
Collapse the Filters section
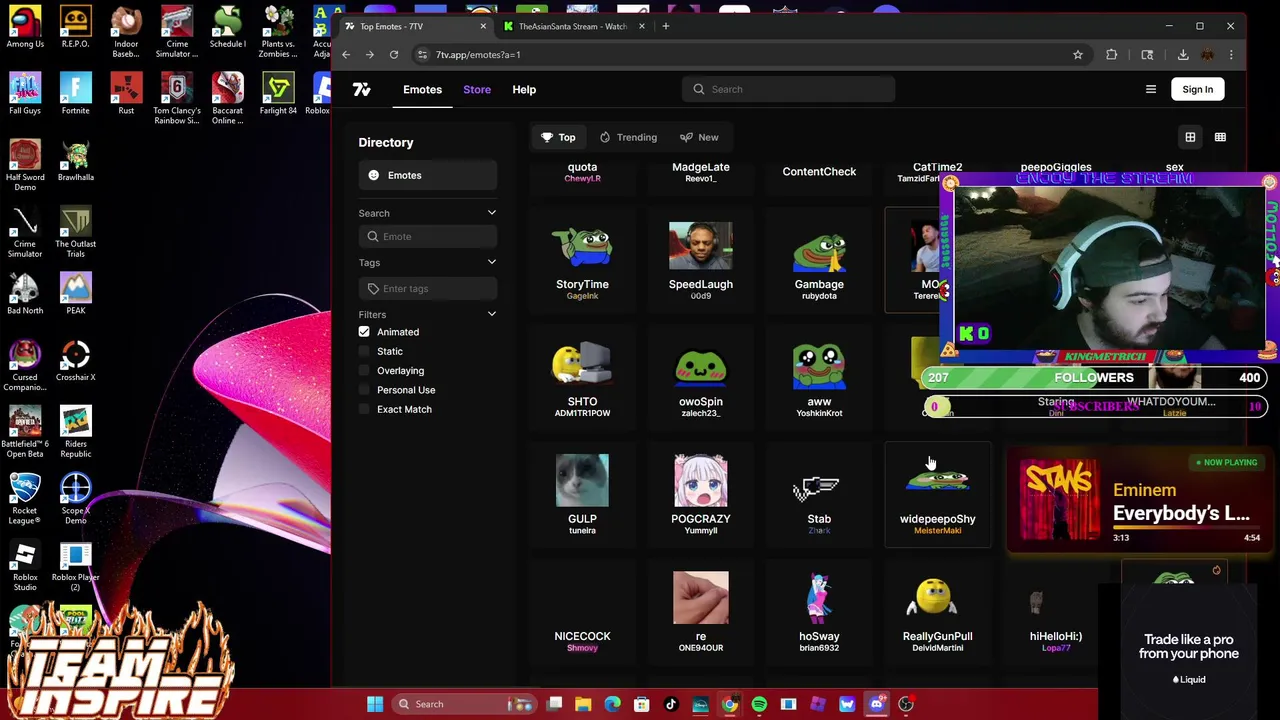tap(491, 314)
